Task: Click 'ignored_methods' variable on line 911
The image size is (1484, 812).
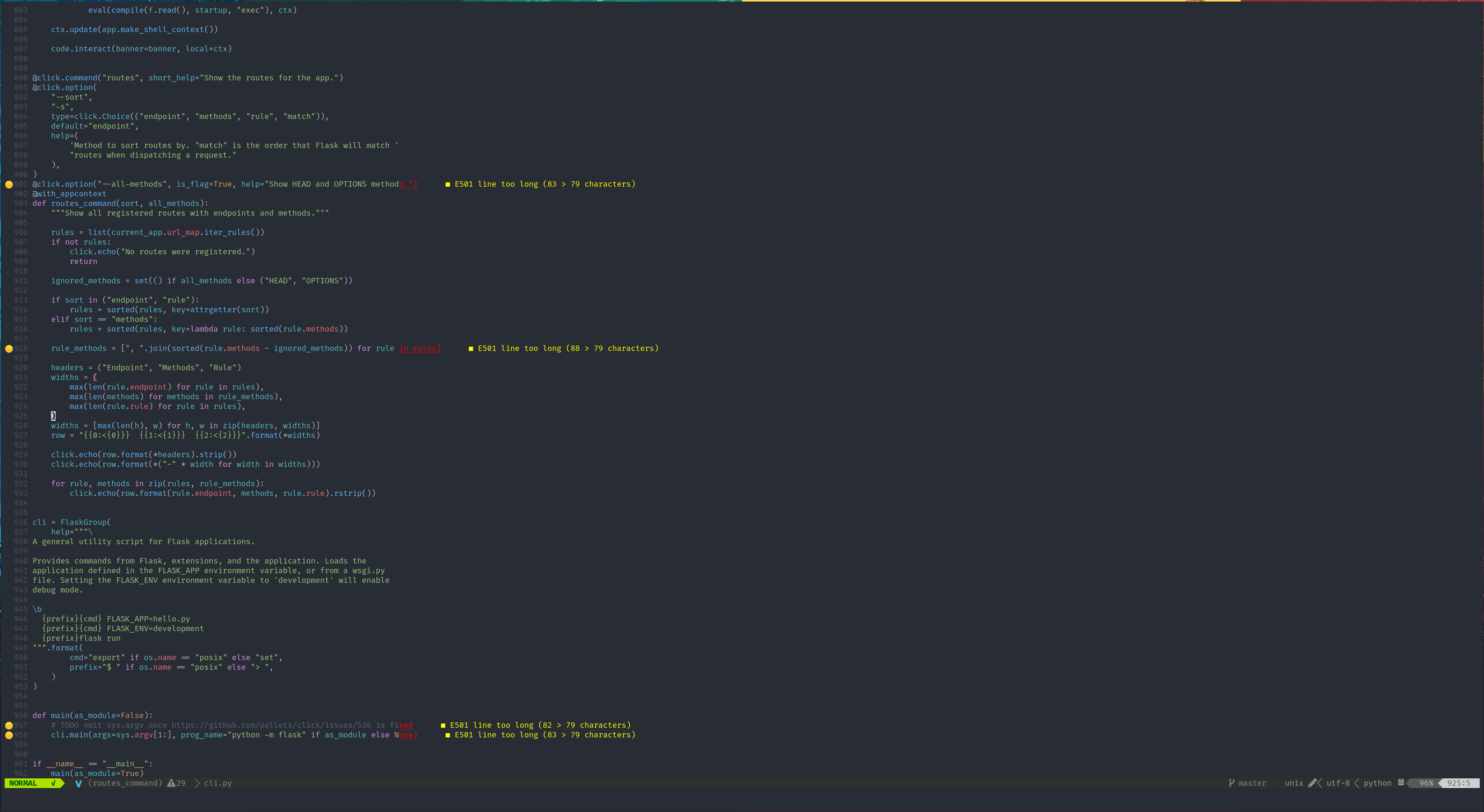Action: (x=86, y=281)
